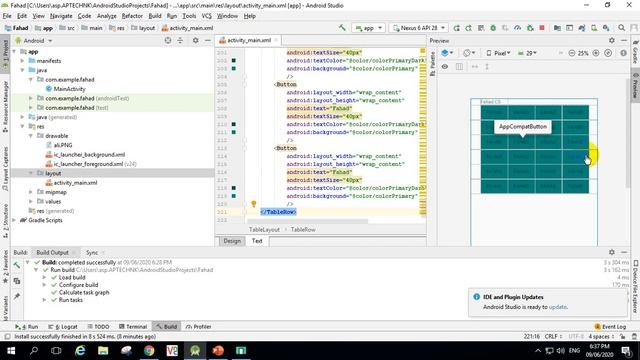Click the Debug app bug icon
The height and width of the screenshot is (360, 640).
pyautogui.click(x=493, y=28)
